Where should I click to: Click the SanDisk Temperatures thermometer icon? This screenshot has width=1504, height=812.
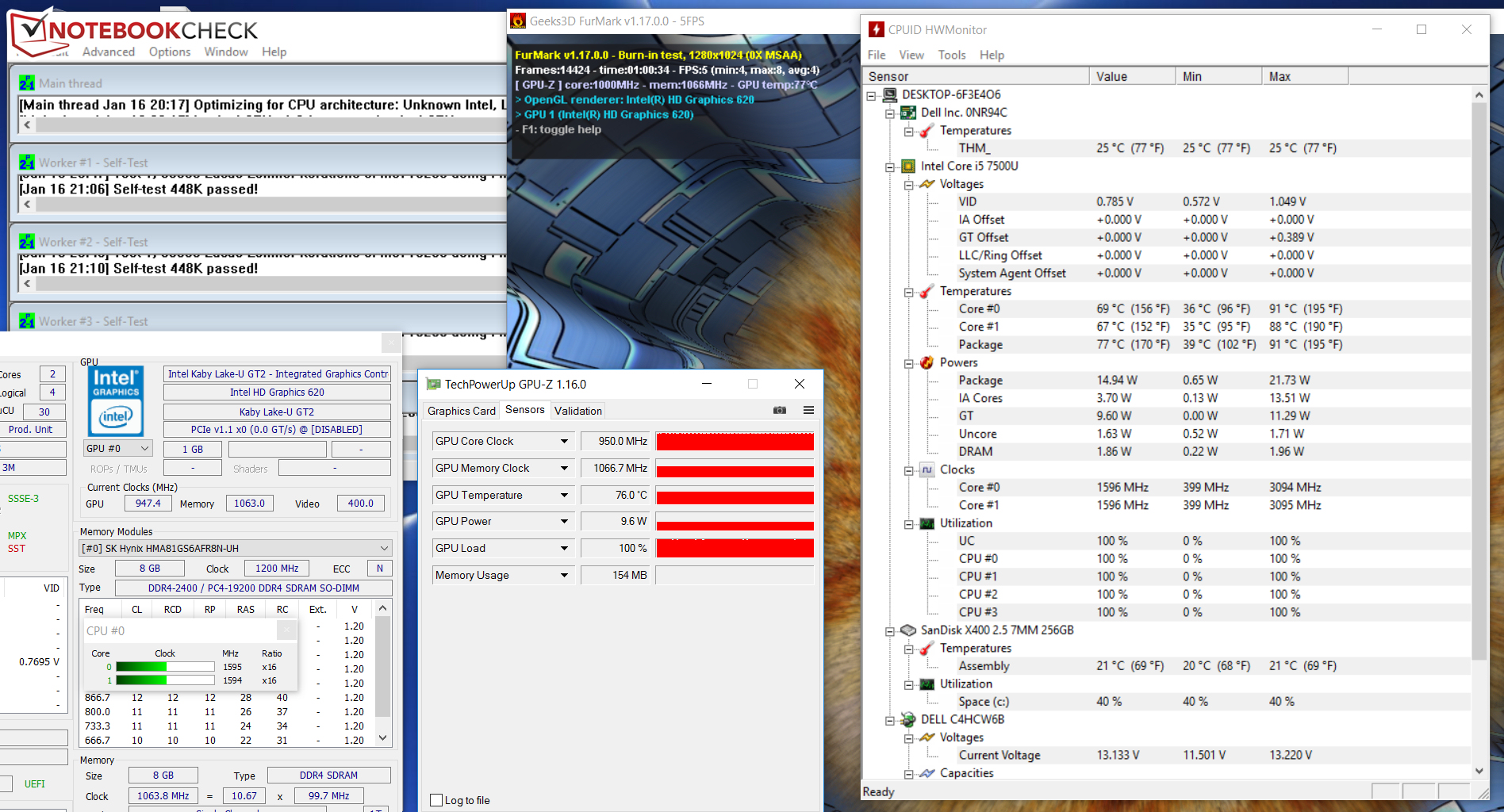coord(927,649)
